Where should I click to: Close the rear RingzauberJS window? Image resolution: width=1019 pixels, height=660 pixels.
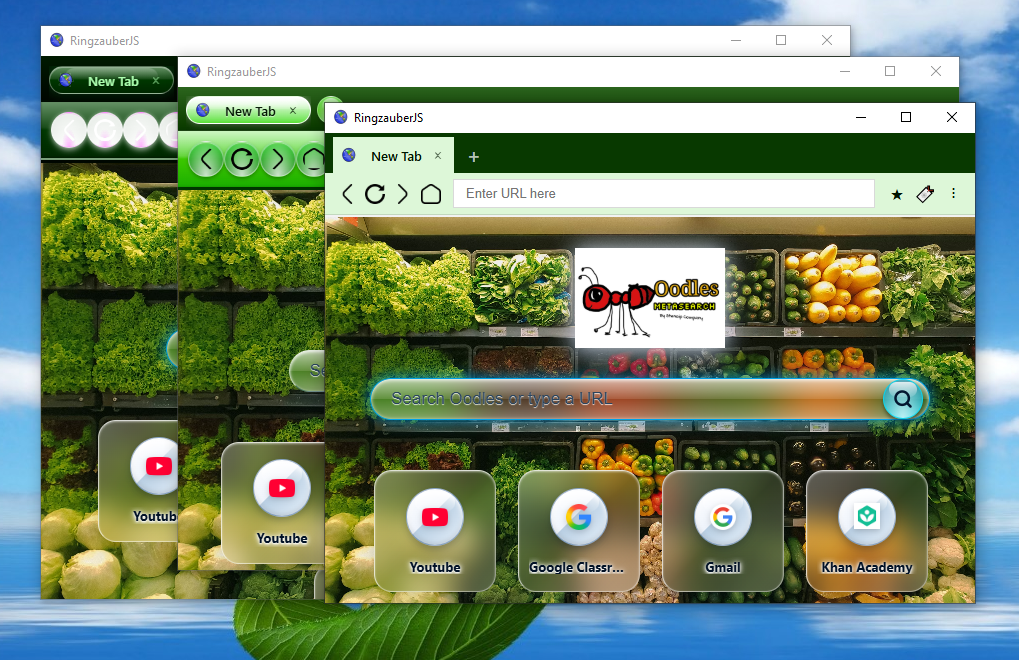click(x=827, y=40)
